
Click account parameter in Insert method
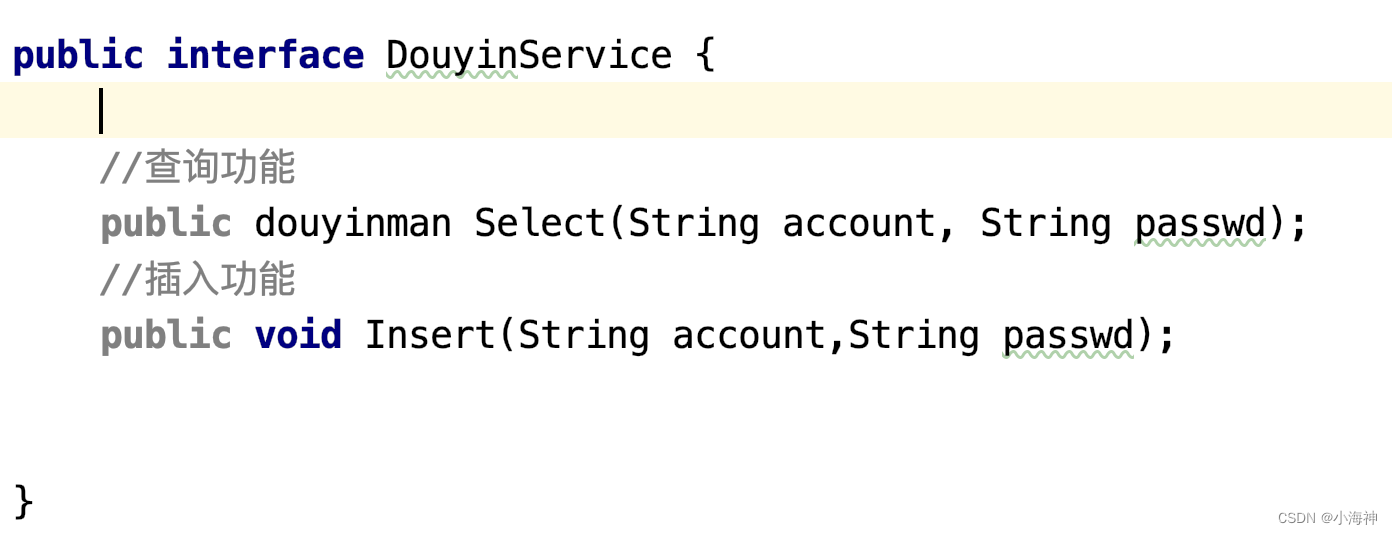pos(749,335)
